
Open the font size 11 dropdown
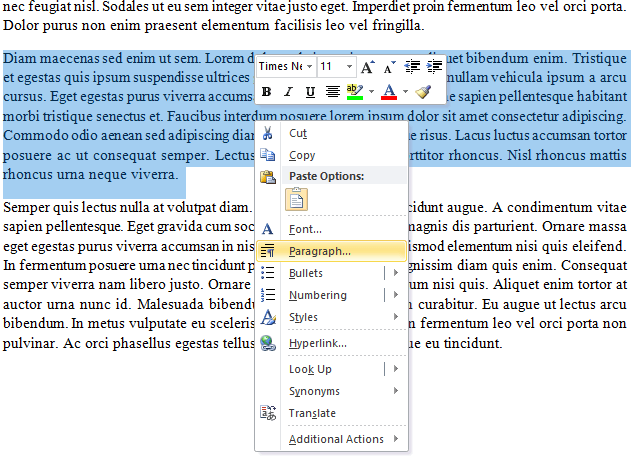[348, 67]
